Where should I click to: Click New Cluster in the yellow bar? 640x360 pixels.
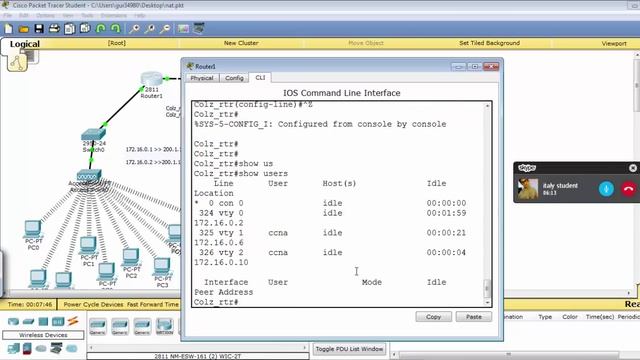(241, 43)
